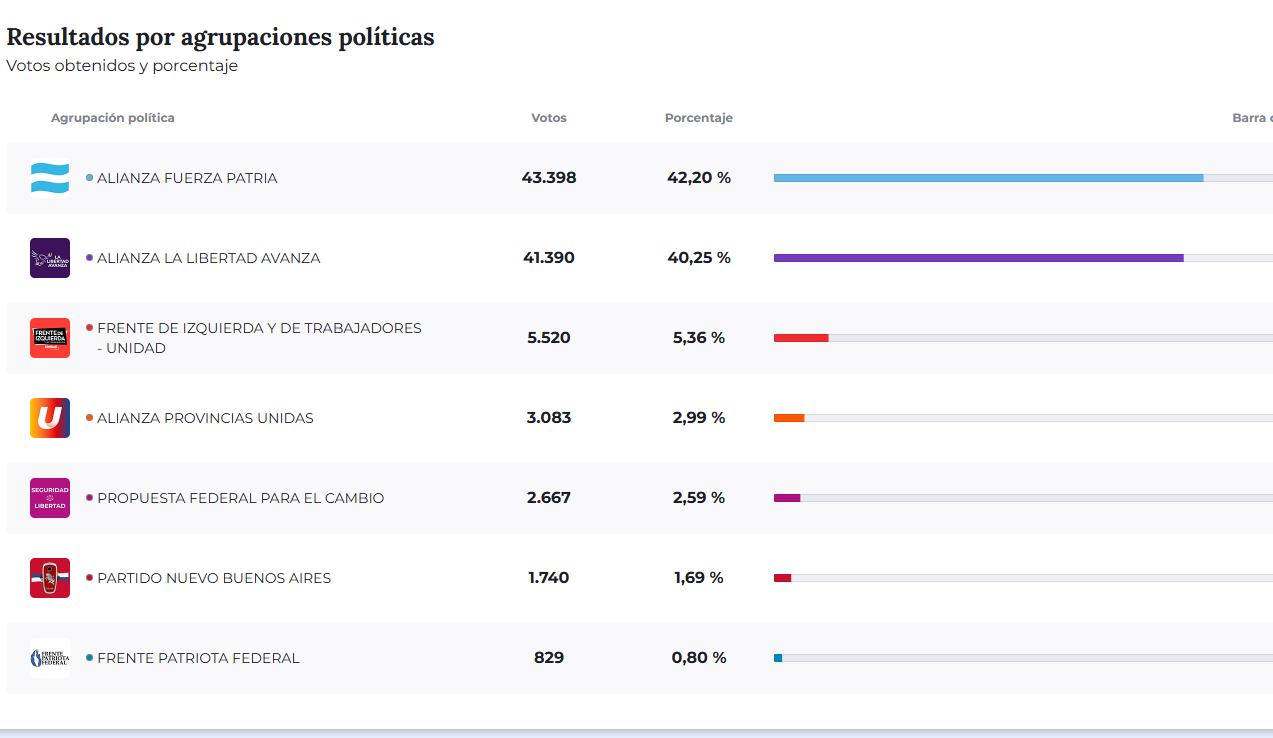Click the blue dot beside Alianza Fuerza Patria
This screenshot has height=738, width=1273.
(90, 178)
